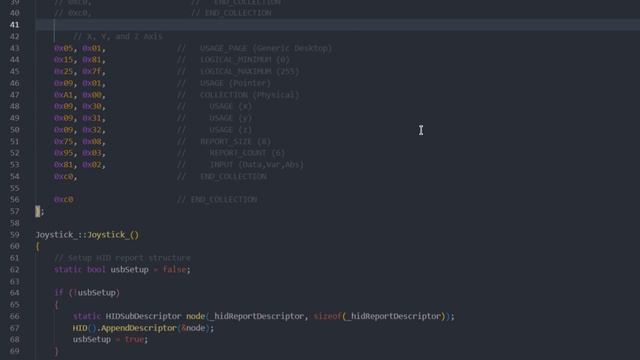Screen dimensions: 640x360
Task: Click the 0x95 value on line 52
Action: coord(63,153)
